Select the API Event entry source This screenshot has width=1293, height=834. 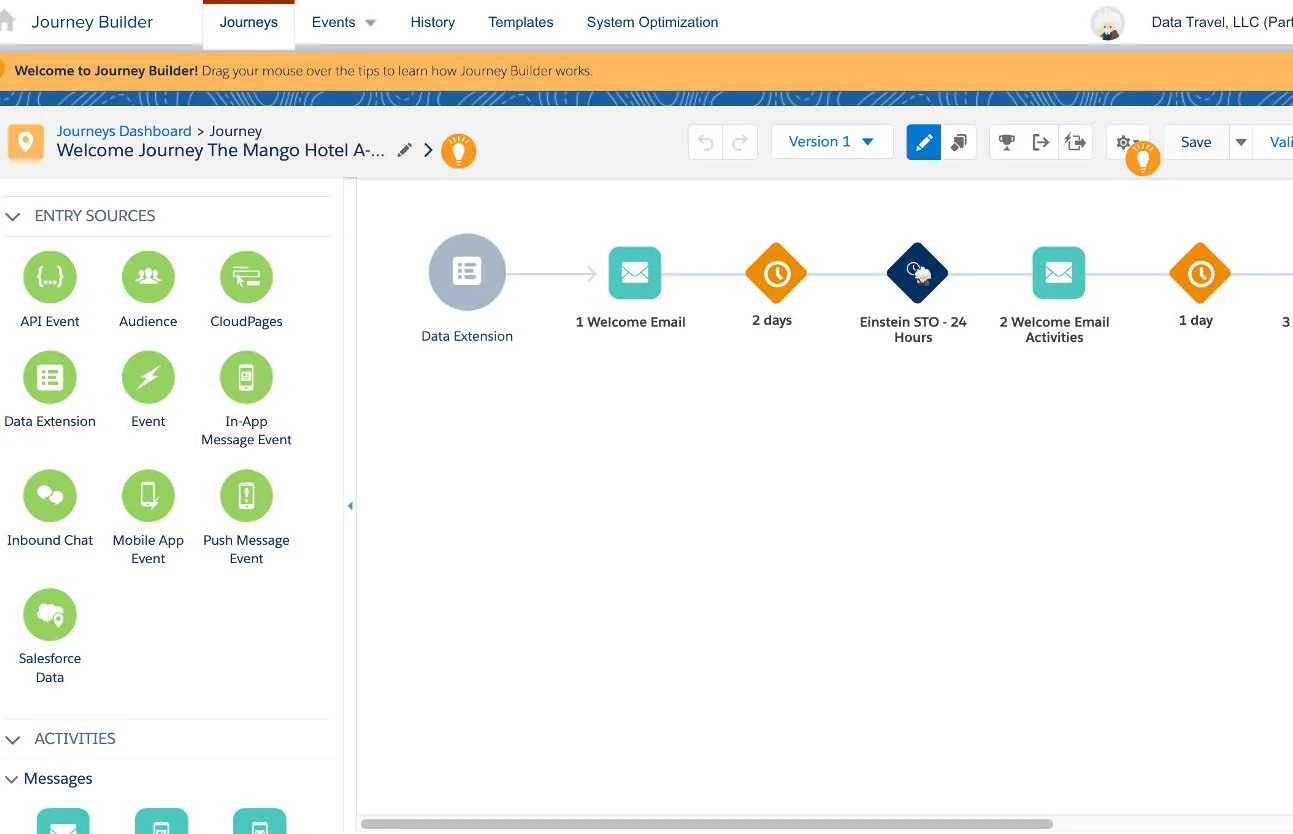coord(50,277)
